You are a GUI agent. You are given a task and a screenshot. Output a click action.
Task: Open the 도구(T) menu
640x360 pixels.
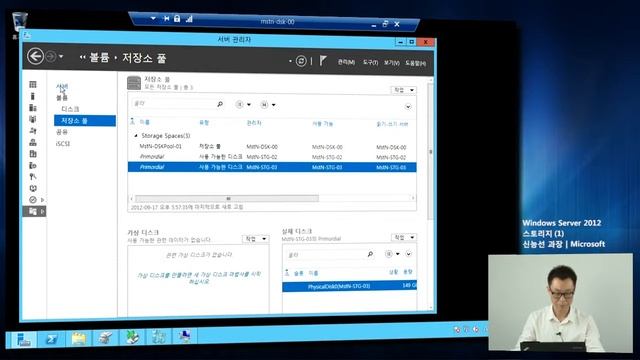pyautogui.click(x=370, y=62)
